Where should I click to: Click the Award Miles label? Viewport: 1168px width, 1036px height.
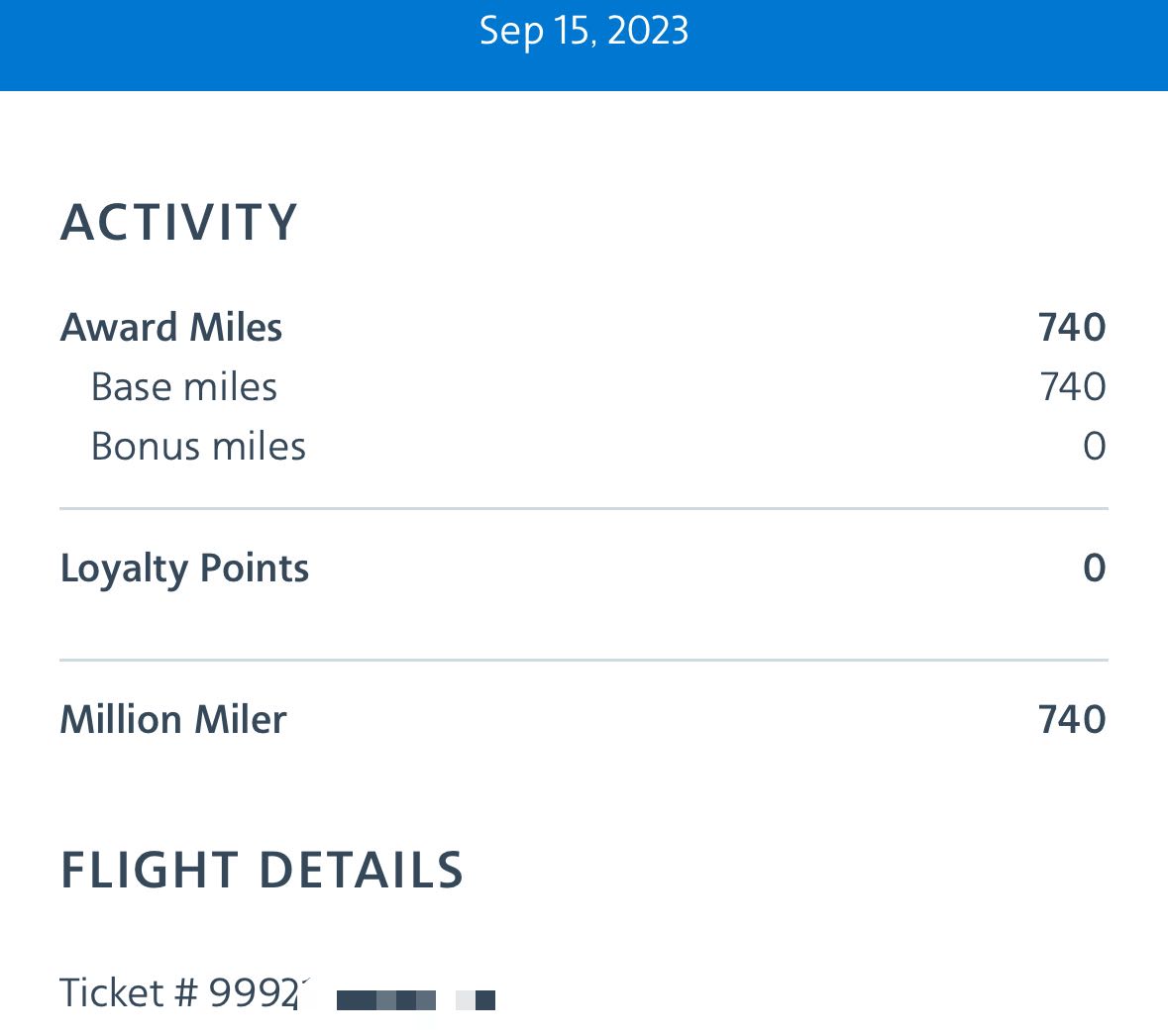[x=171, y=328]
